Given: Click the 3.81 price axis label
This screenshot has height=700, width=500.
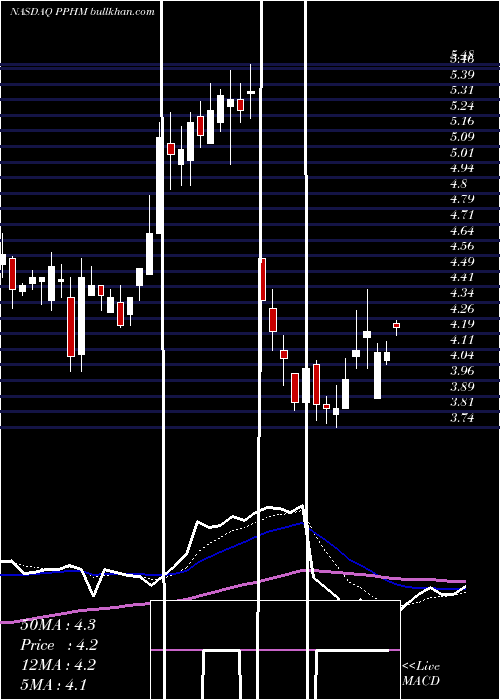Looking at the screenshot, I should [462, 402].
